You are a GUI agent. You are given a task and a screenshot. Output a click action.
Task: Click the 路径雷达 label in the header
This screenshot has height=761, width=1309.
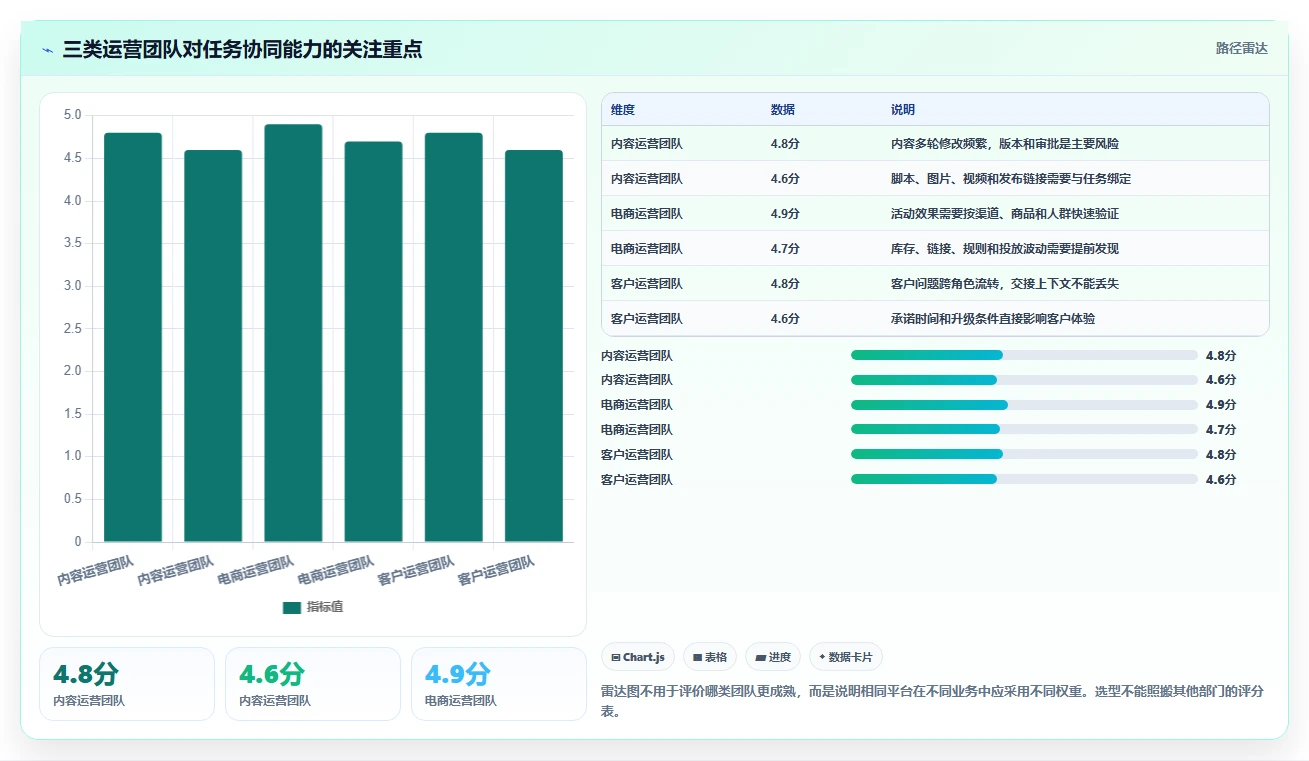point(1241,48)
